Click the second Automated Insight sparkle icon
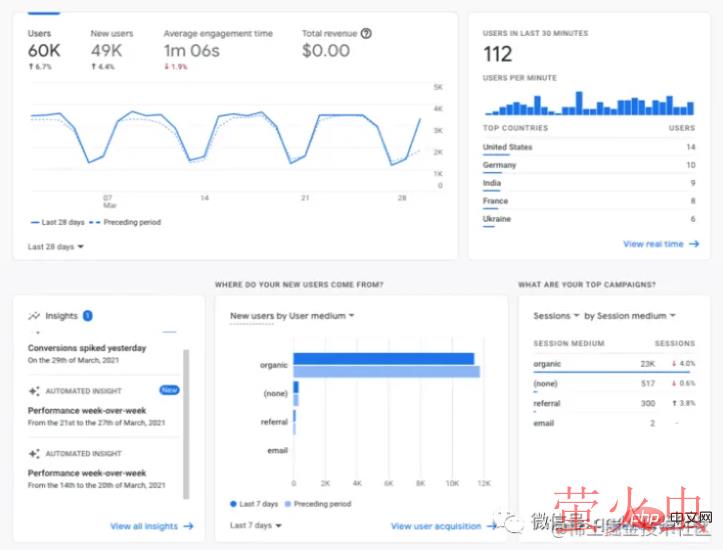723x550 pixels. [x=34, y=454]
